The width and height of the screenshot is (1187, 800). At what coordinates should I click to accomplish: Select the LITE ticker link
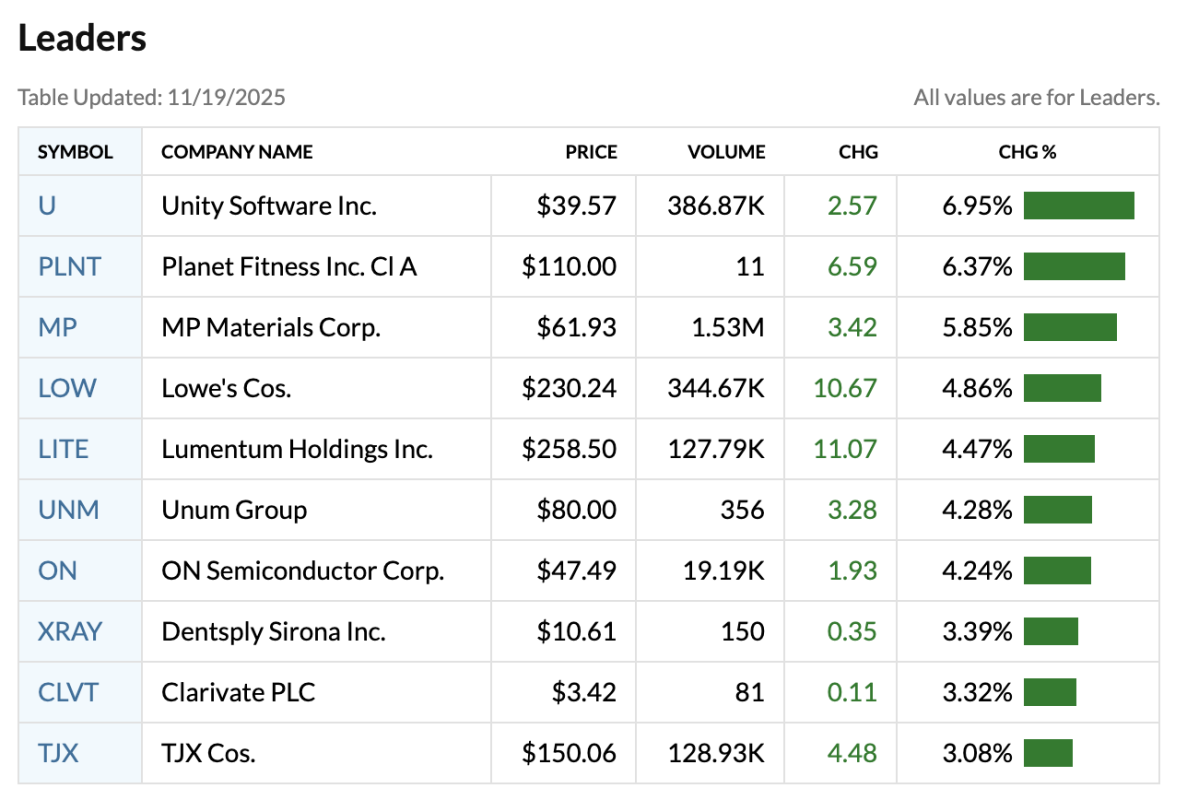(x=63, y=449)
